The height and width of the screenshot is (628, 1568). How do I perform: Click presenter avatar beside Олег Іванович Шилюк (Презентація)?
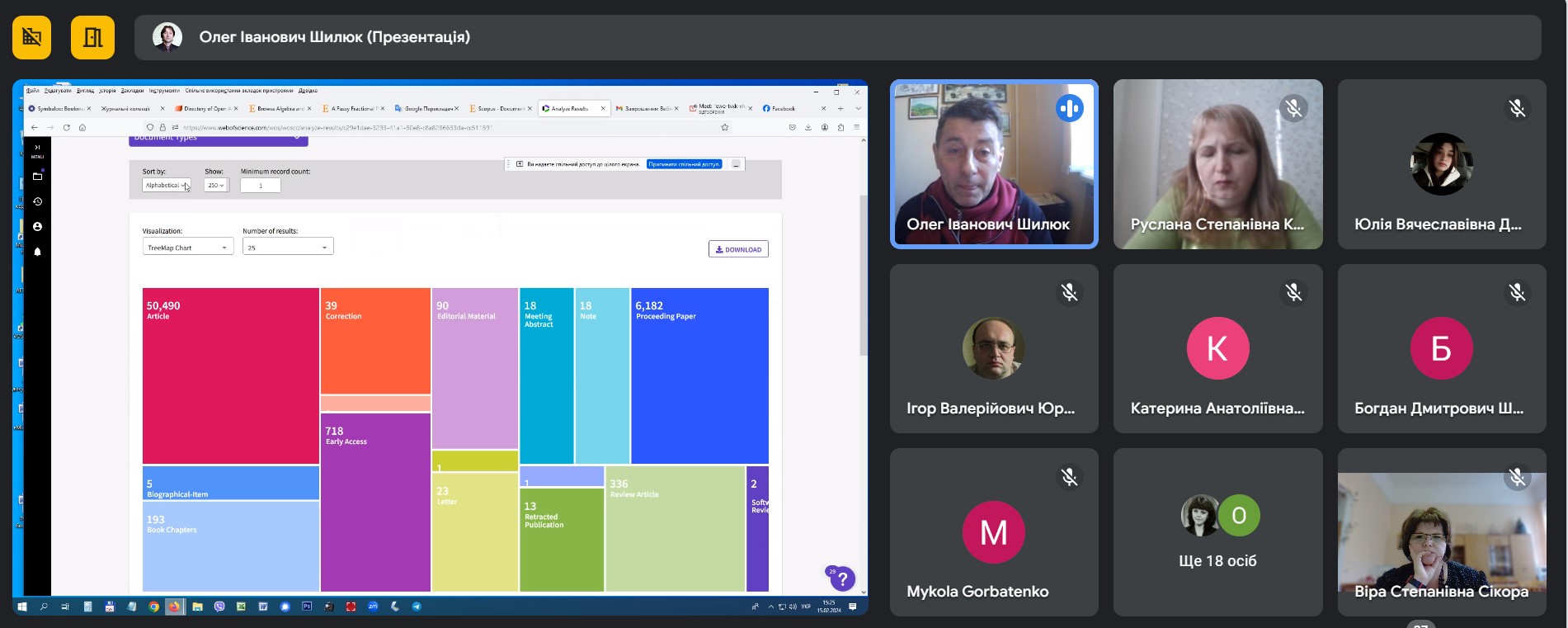(167, 37)
